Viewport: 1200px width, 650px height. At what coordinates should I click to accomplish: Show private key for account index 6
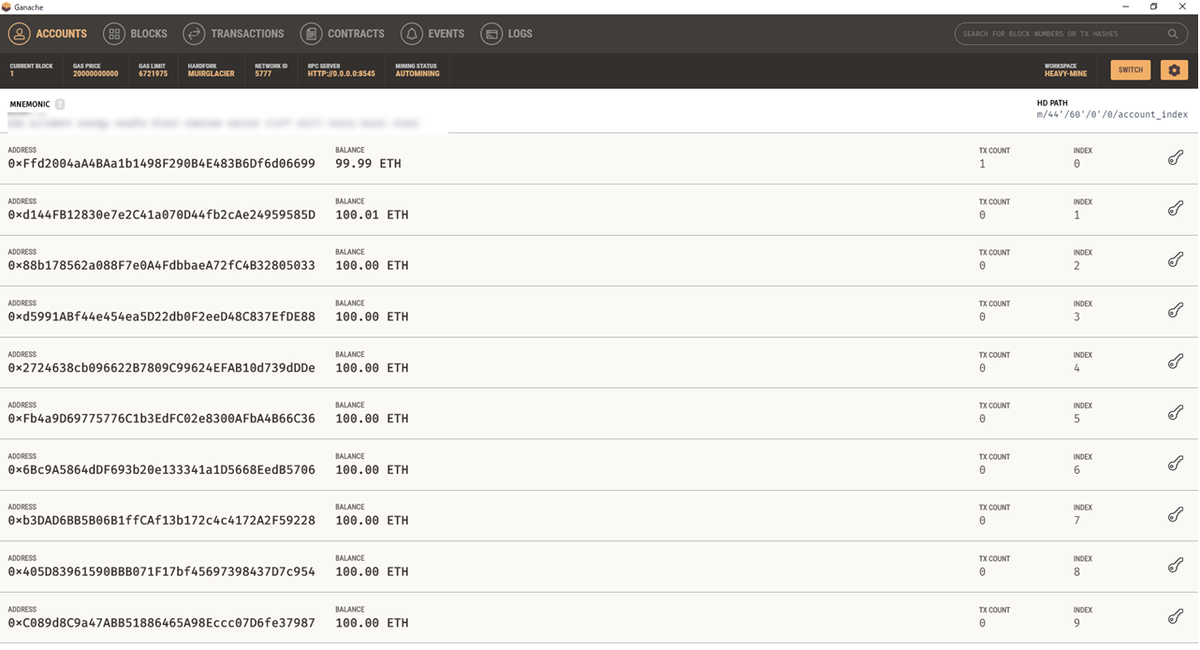pos(1176,463)
